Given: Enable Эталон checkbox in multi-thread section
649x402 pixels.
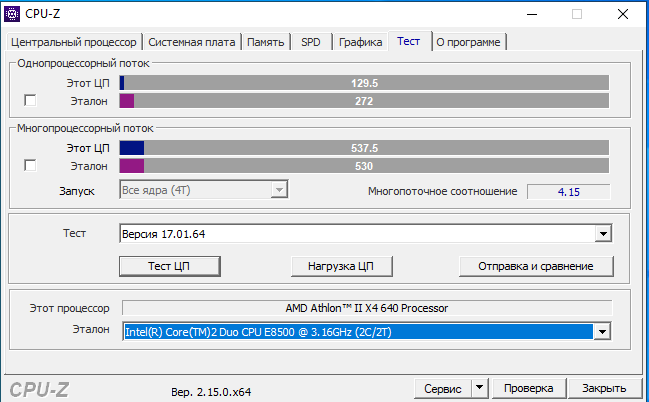Looking at the screenshot, I should (x=30, y=166).
